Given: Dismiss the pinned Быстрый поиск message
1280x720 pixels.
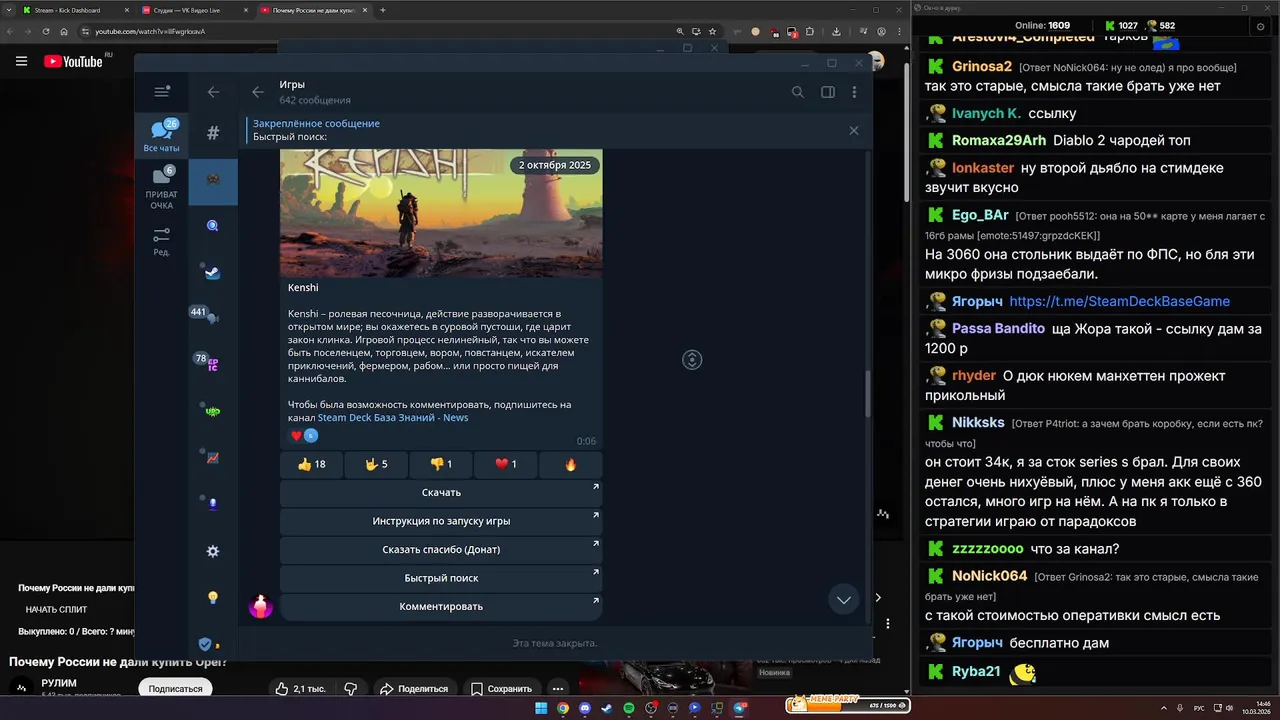Looking at the screenshot, I should coord(854,130).
